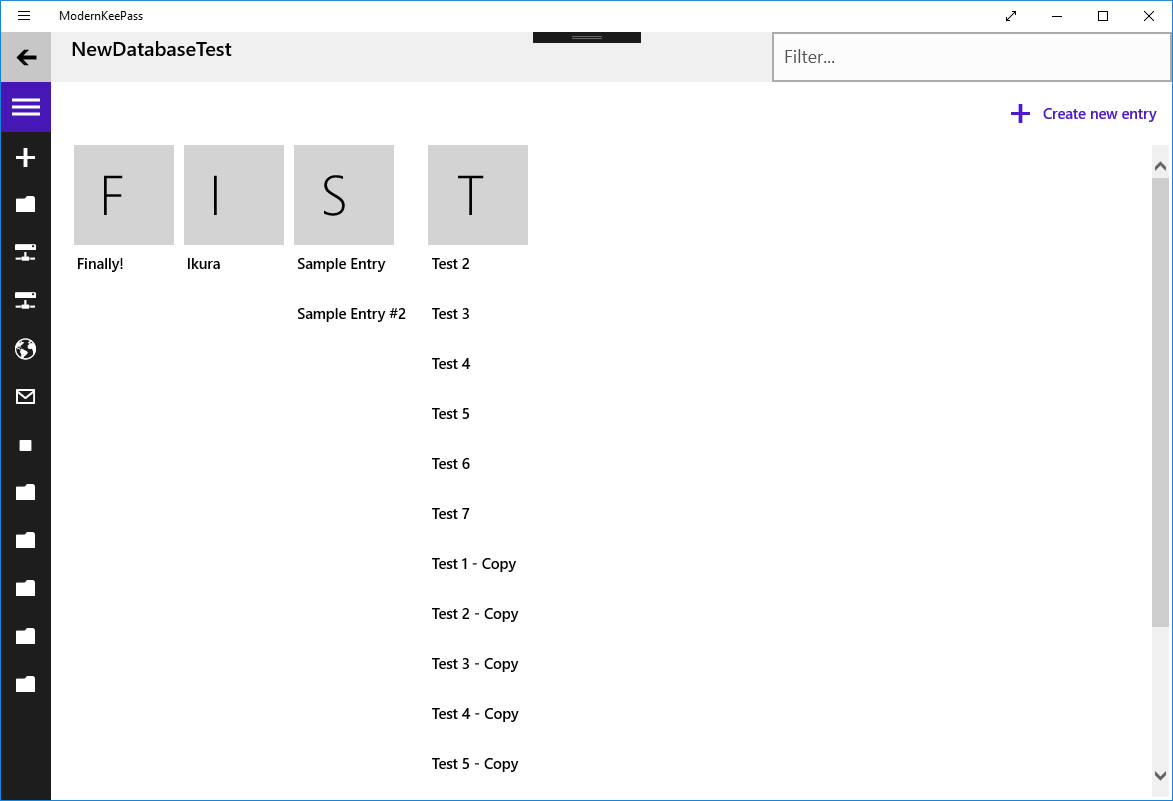Click the Filter search field

971,57
